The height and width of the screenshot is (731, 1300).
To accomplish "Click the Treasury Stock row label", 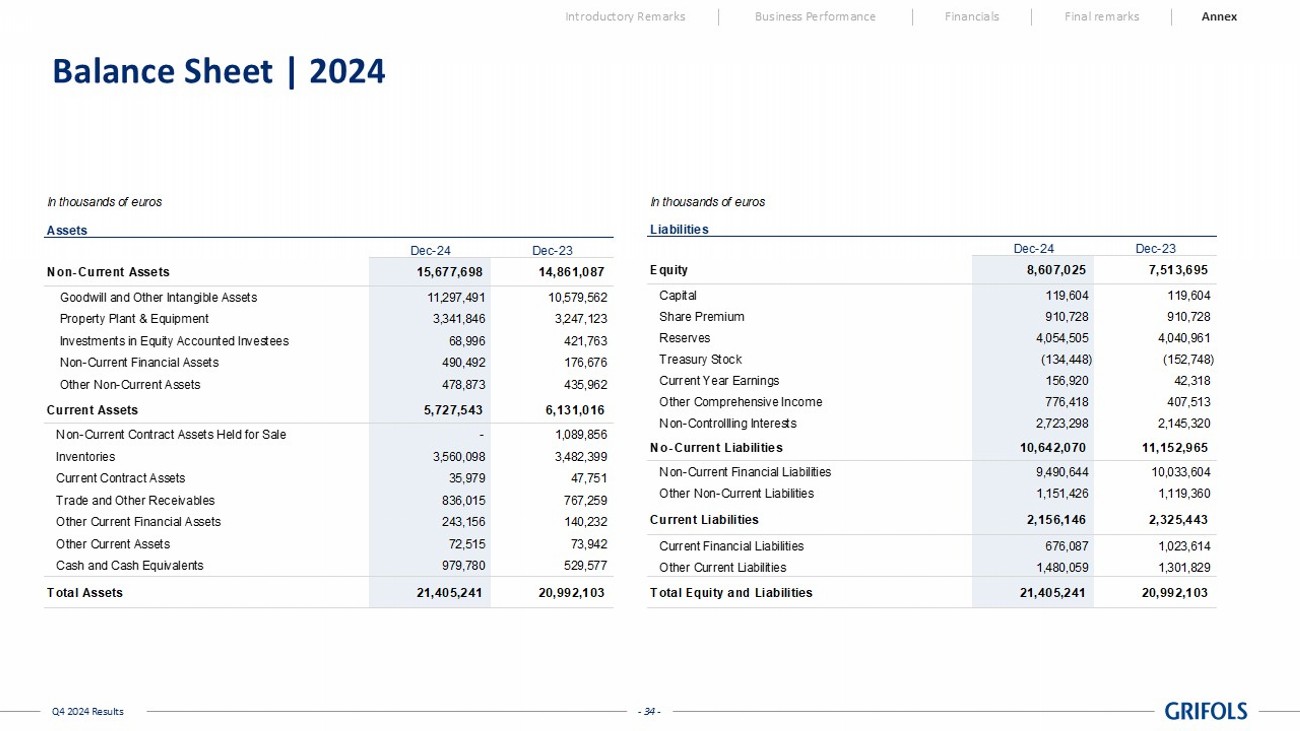I will coord(700,359).
